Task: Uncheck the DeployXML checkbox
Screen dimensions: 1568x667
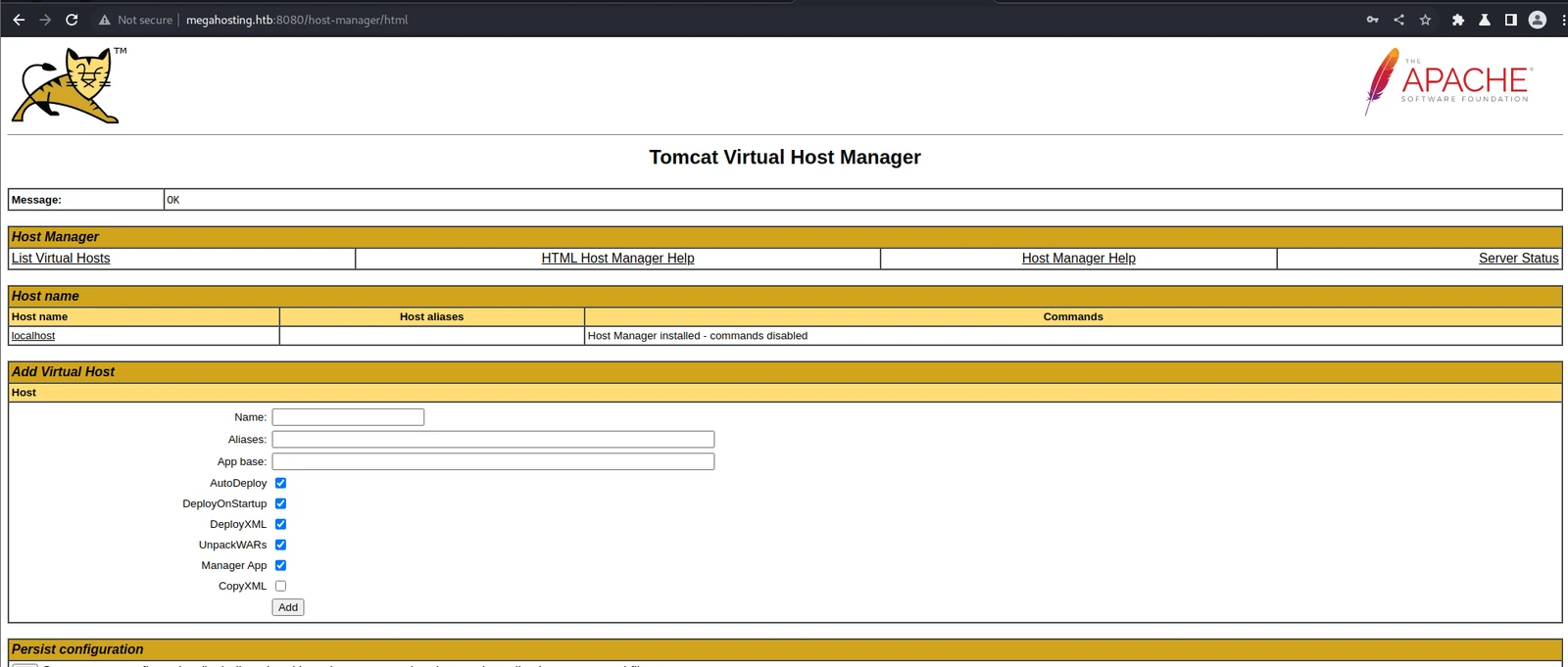Action: (280, 524)
